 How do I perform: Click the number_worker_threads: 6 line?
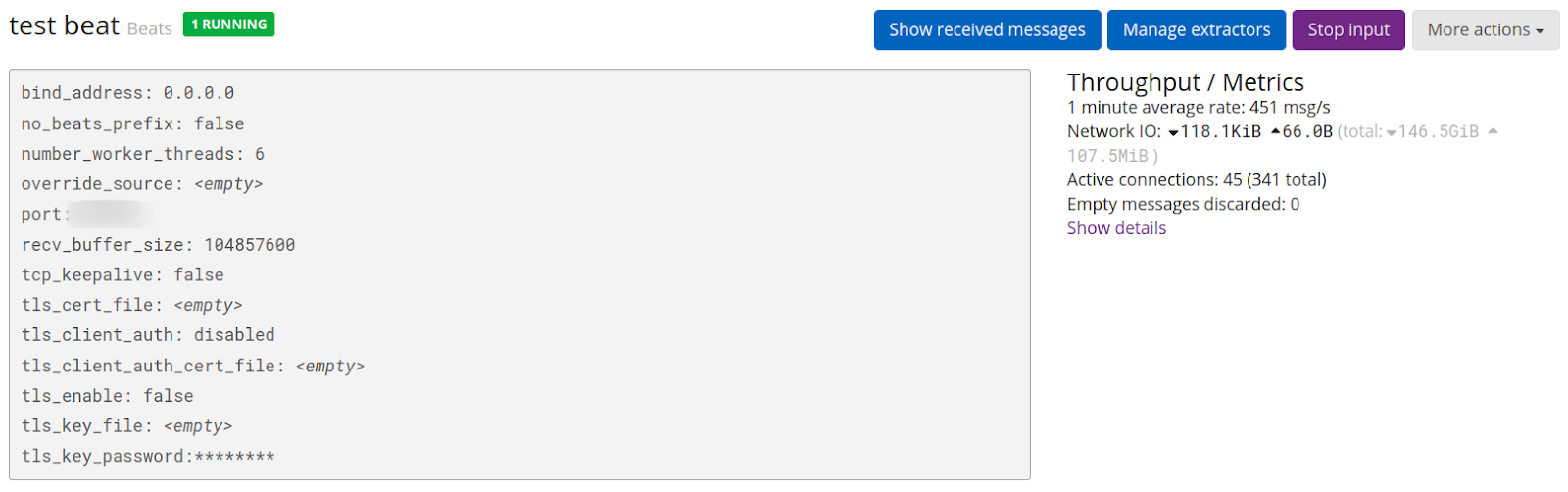pos(143,154)
